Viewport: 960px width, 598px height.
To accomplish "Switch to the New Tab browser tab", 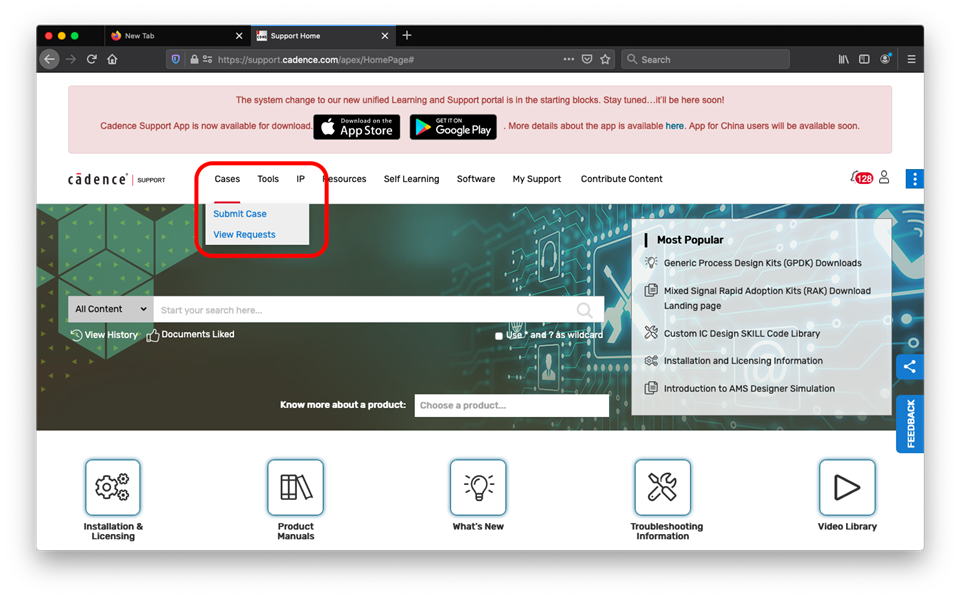I will pos(176,36).
